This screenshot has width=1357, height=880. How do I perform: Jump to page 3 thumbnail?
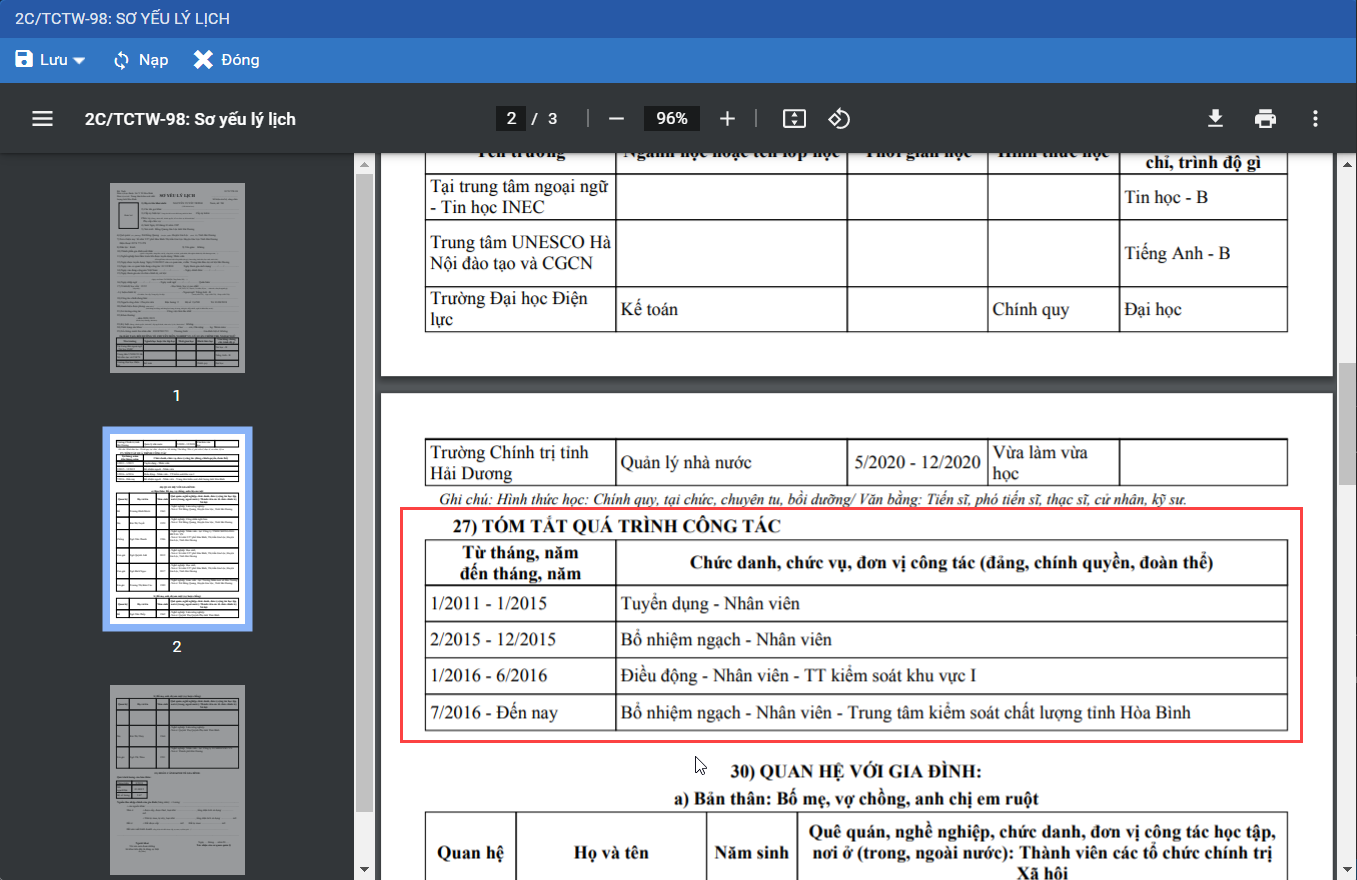177,778
